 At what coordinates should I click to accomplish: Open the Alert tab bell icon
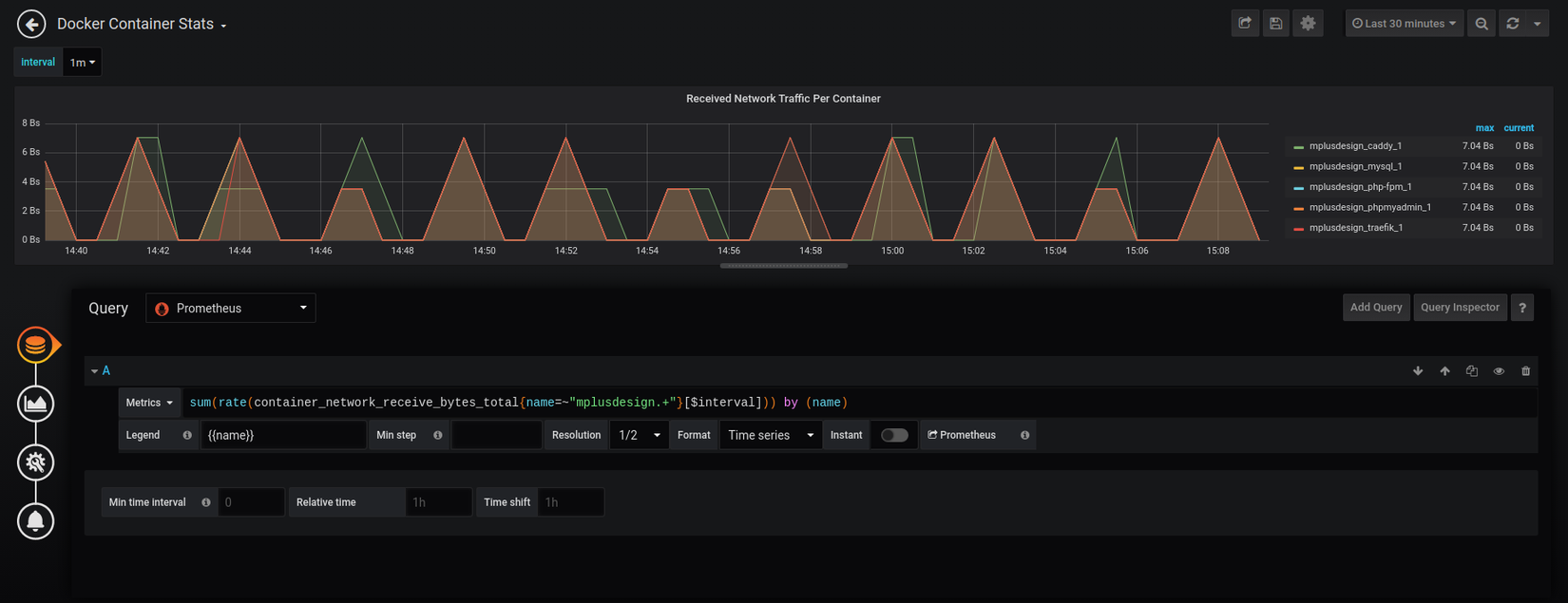pyautogui.click(x=35, y=520)
